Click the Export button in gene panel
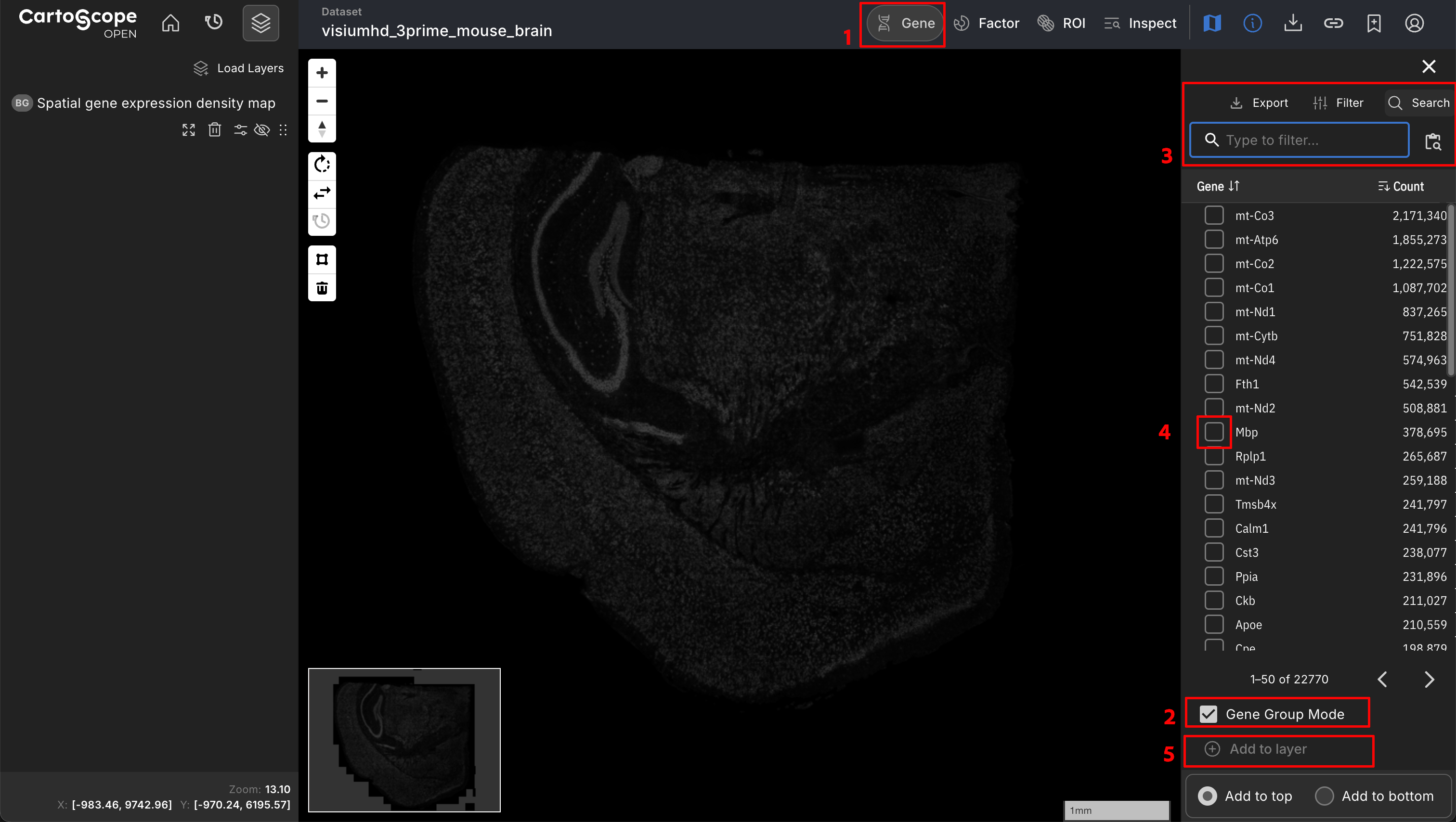Image resolution: width=1456 pixels, height=822 pixels. point(1259,103)
